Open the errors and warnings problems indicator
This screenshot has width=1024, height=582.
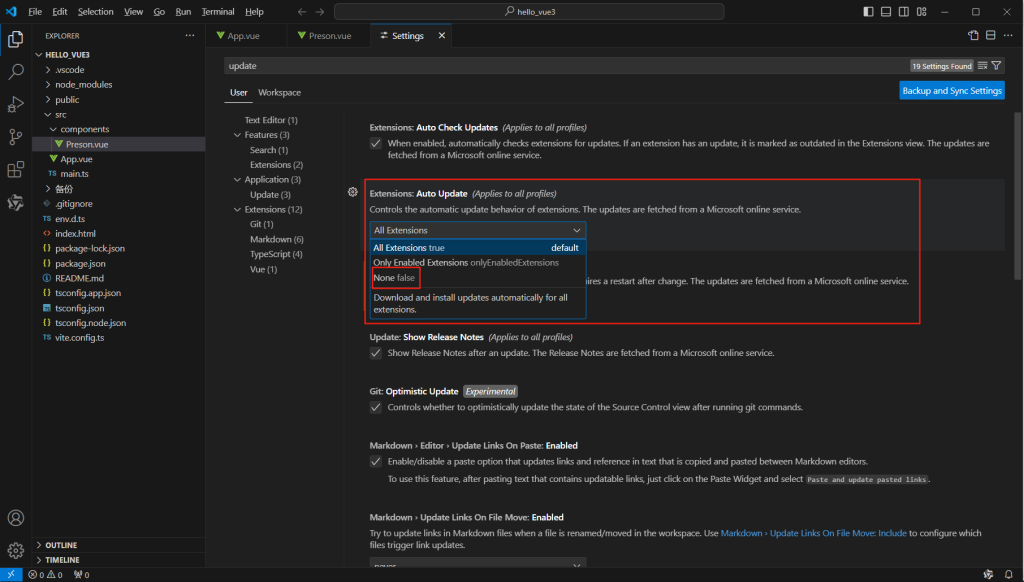point(46,575)
